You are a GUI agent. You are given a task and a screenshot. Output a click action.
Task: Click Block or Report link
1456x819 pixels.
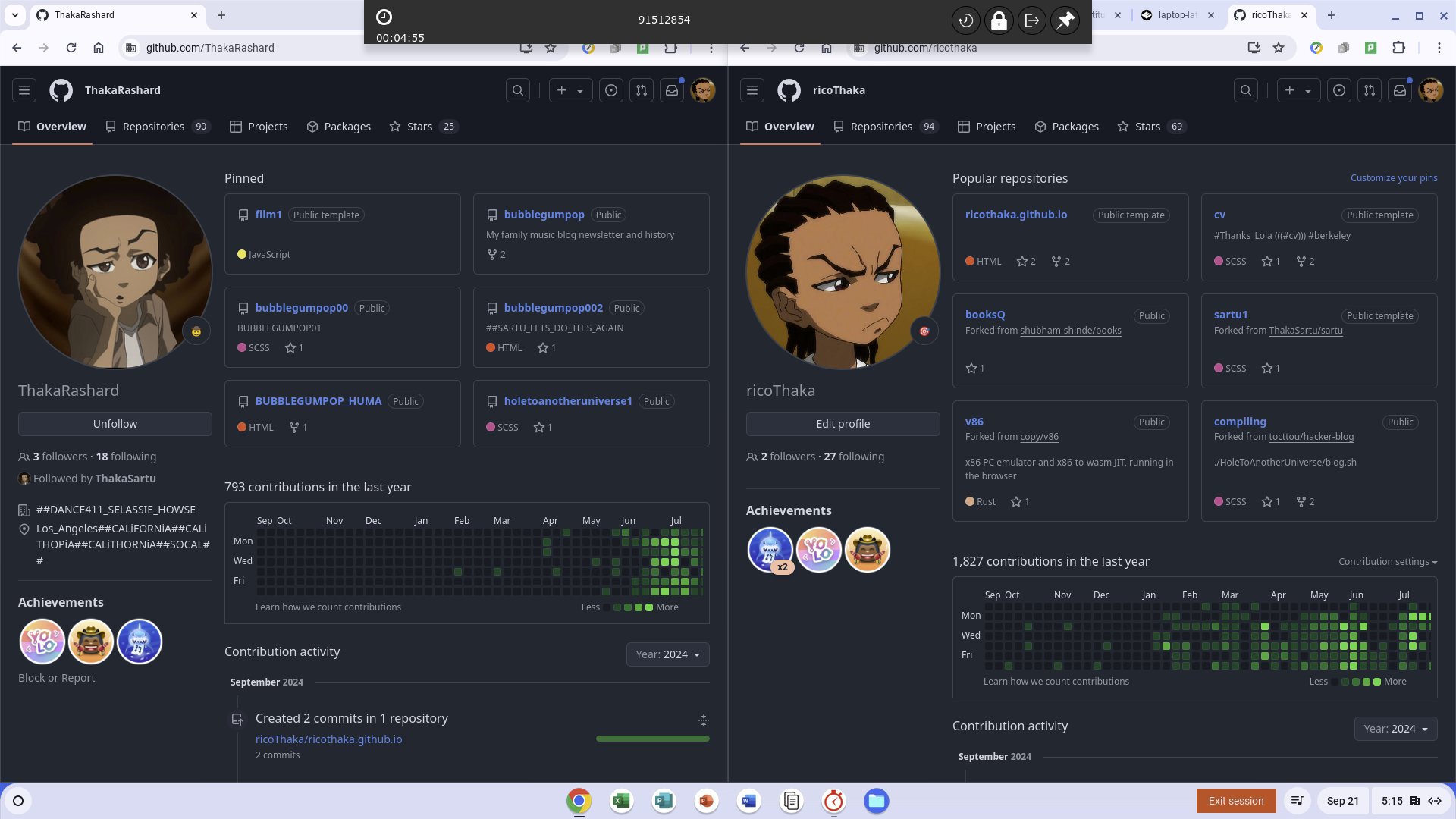pos(57,678)
